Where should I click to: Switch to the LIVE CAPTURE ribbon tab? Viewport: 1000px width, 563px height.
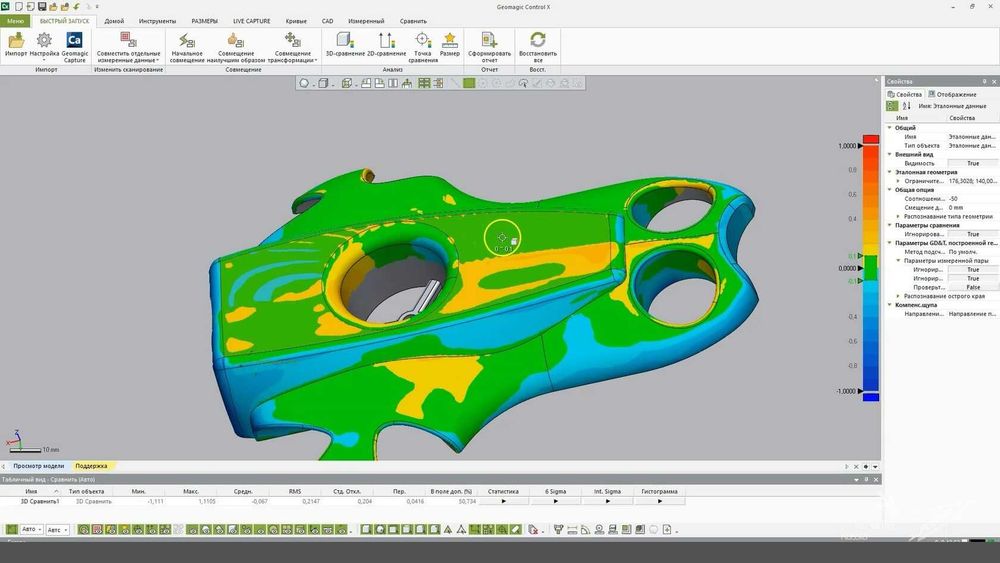point(251,21)
